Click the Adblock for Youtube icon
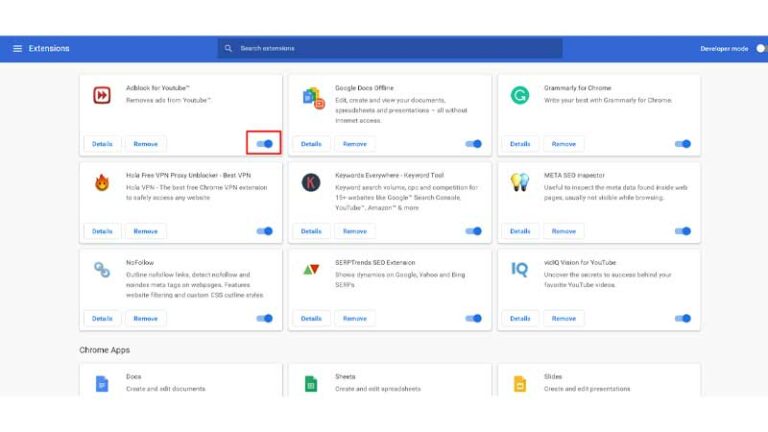 [x=102, y=96]
